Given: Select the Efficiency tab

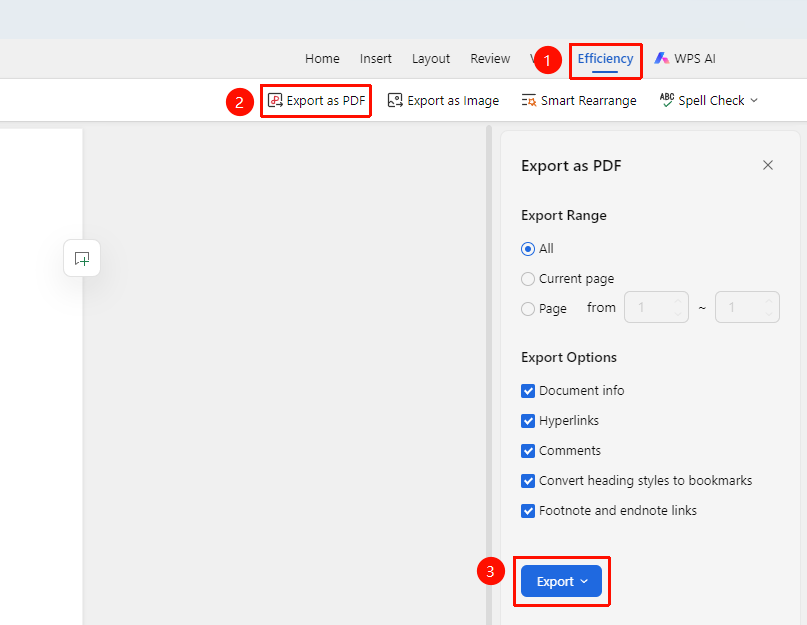Looking at the screenshot, I should coord(605,59).
